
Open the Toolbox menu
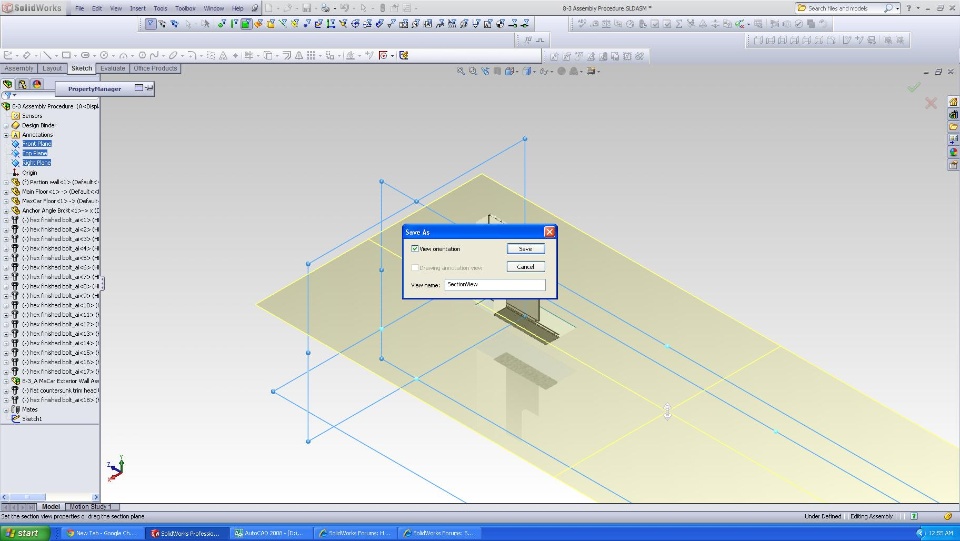186,9
